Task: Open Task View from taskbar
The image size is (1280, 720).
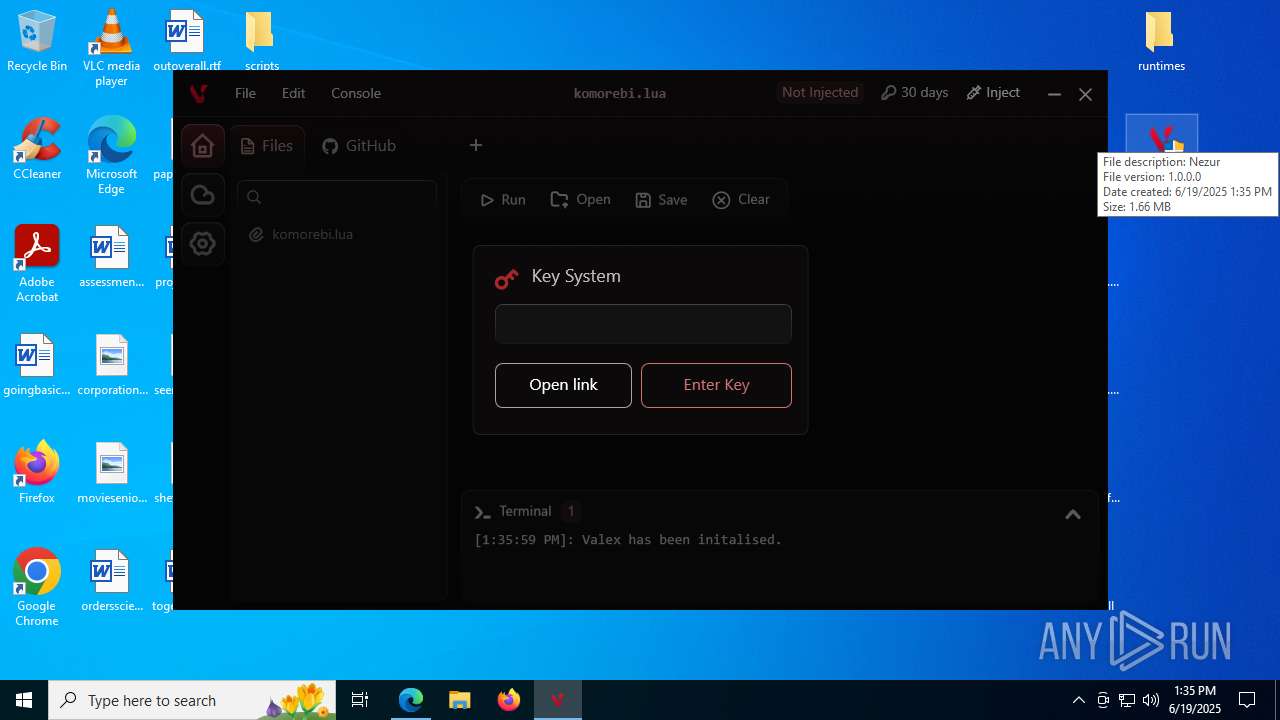Action: click(360, 700)
